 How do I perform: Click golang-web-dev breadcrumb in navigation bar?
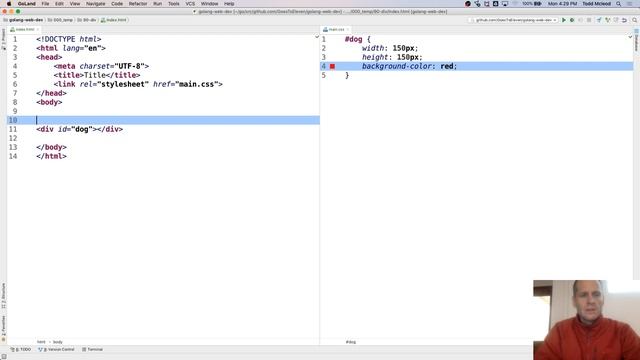coord(23,20)
